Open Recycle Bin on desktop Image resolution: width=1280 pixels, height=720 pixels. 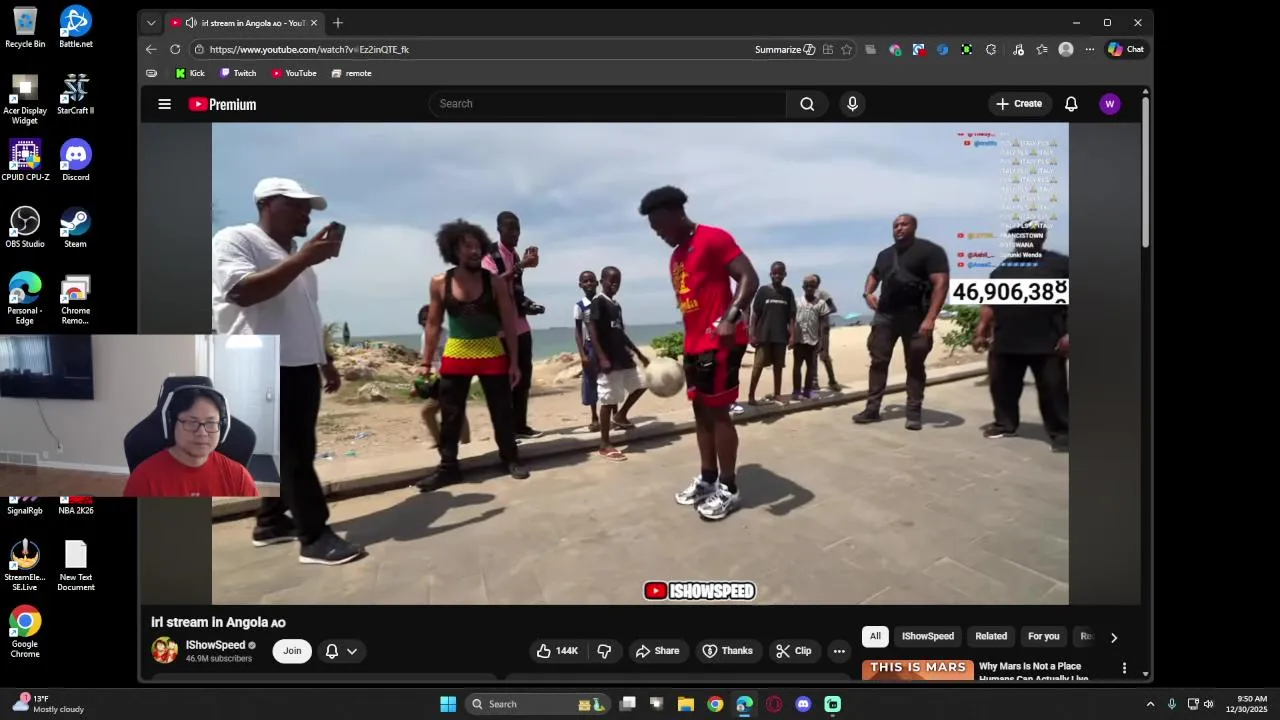[25, 27]
